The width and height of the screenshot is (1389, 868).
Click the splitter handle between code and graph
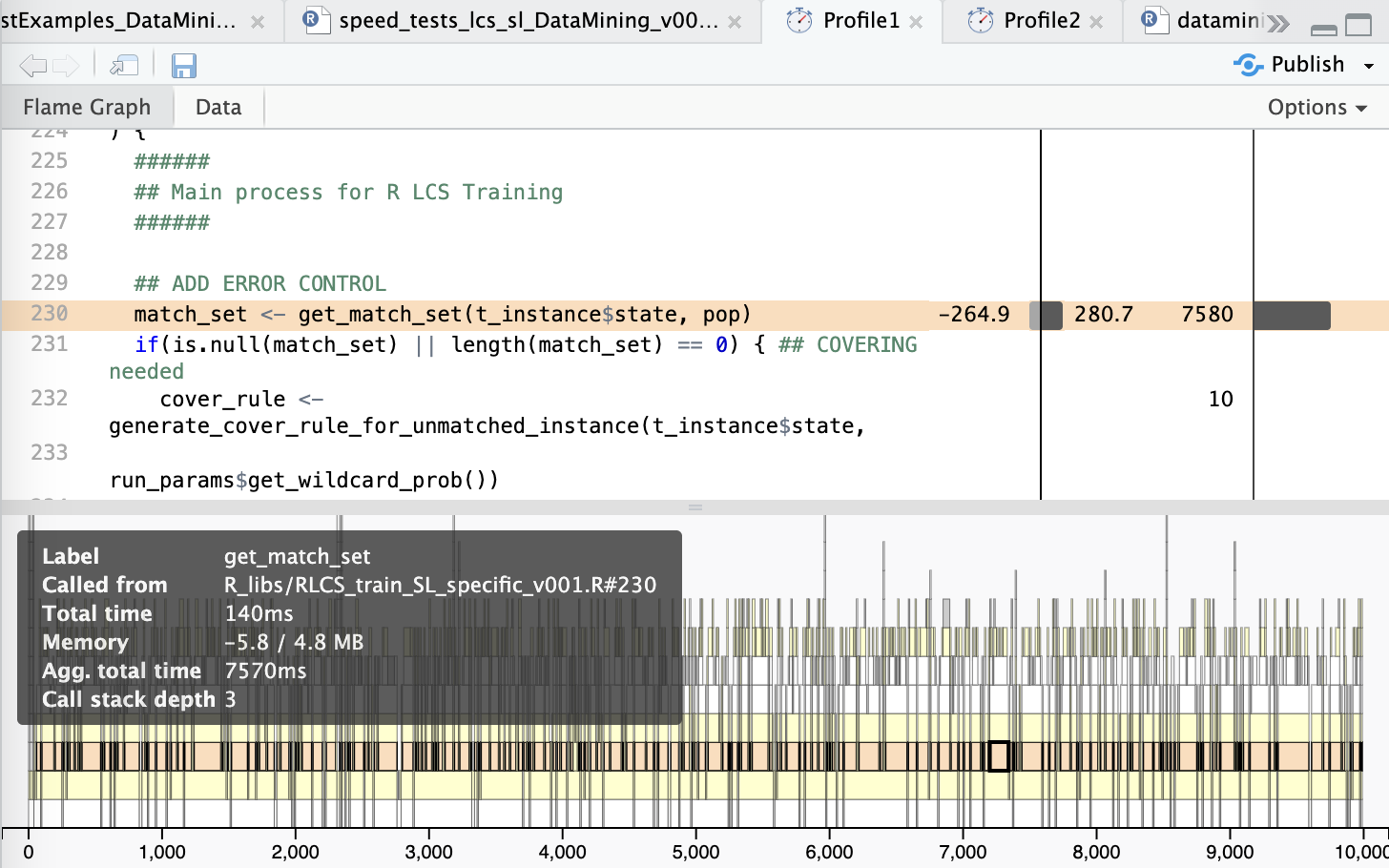[x=695, y=507]
